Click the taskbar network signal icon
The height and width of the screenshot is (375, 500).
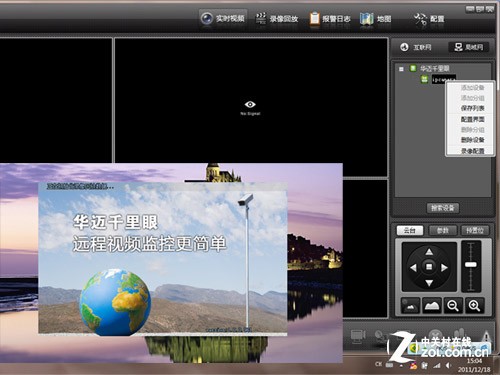click(437, 366)
